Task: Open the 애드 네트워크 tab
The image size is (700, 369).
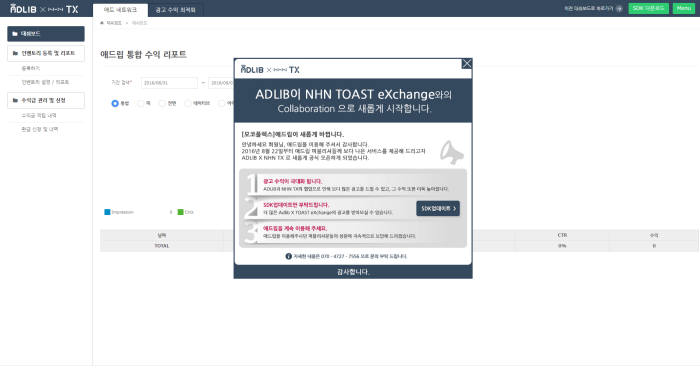Action: [121, 10]
